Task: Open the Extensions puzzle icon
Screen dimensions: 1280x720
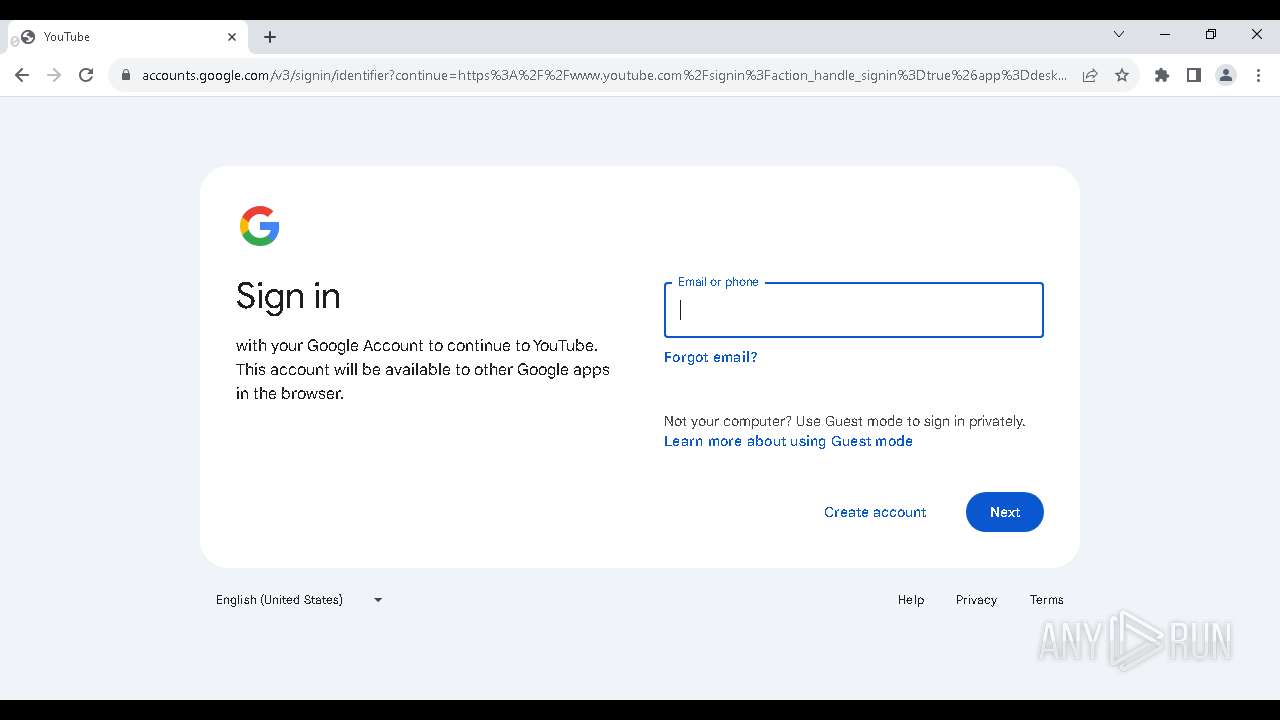Action: [1162, 75]
